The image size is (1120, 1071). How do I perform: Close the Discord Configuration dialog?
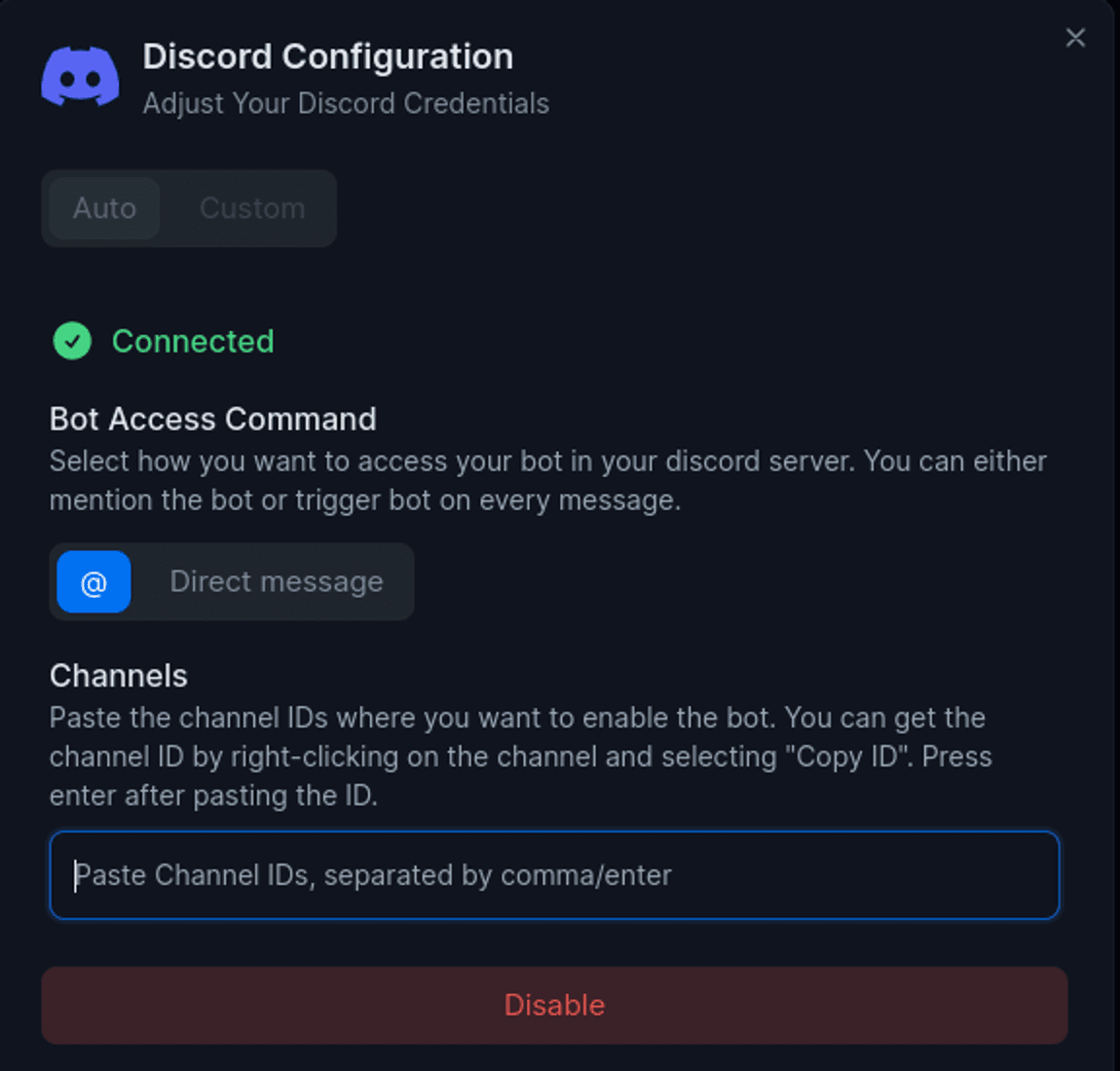1075,38
